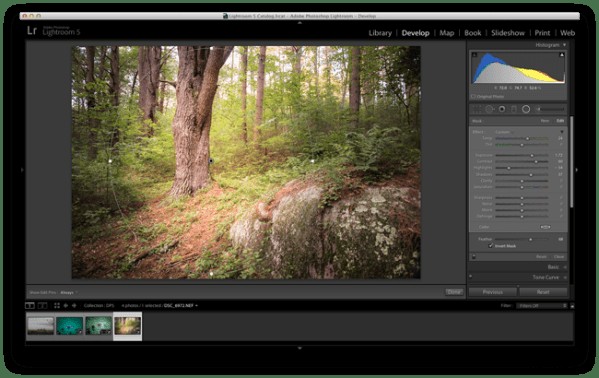This screenshot has height=378, width=599.
Task: Click the Contrast slider handle
Action: click(x=536, y=162)
